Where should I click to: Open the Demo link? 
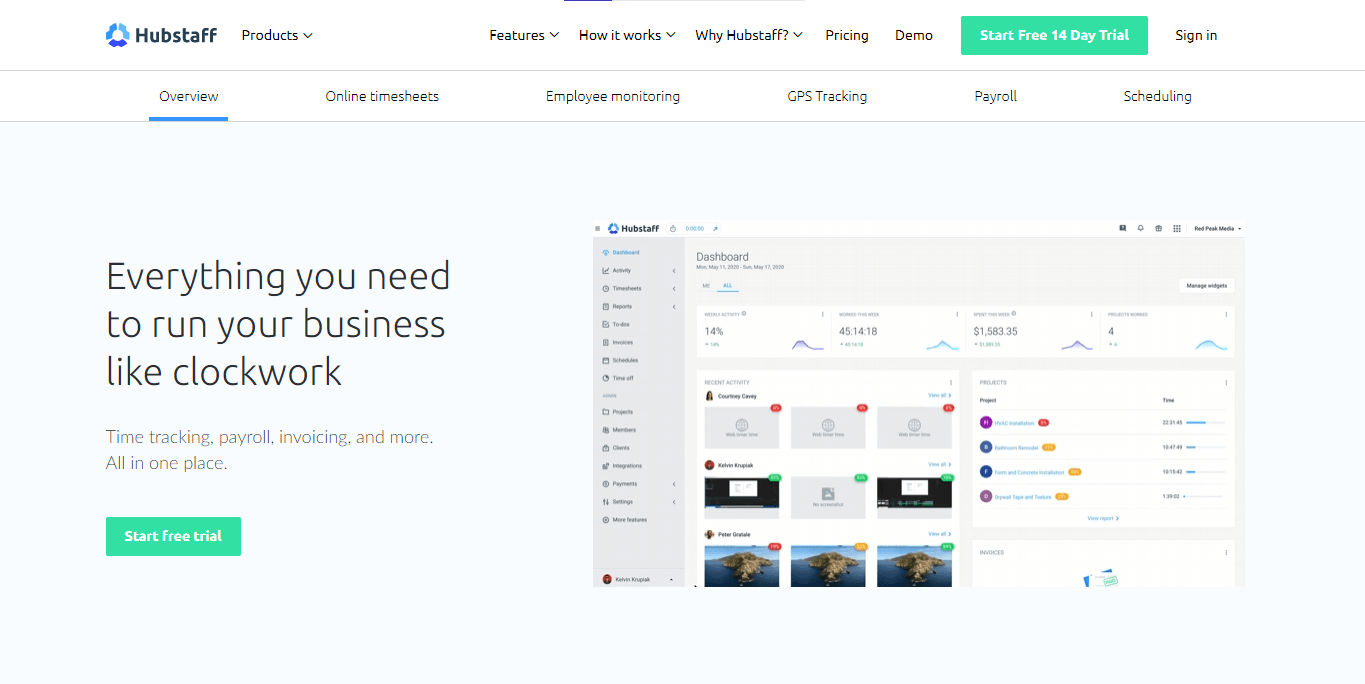tap(914, 35)
